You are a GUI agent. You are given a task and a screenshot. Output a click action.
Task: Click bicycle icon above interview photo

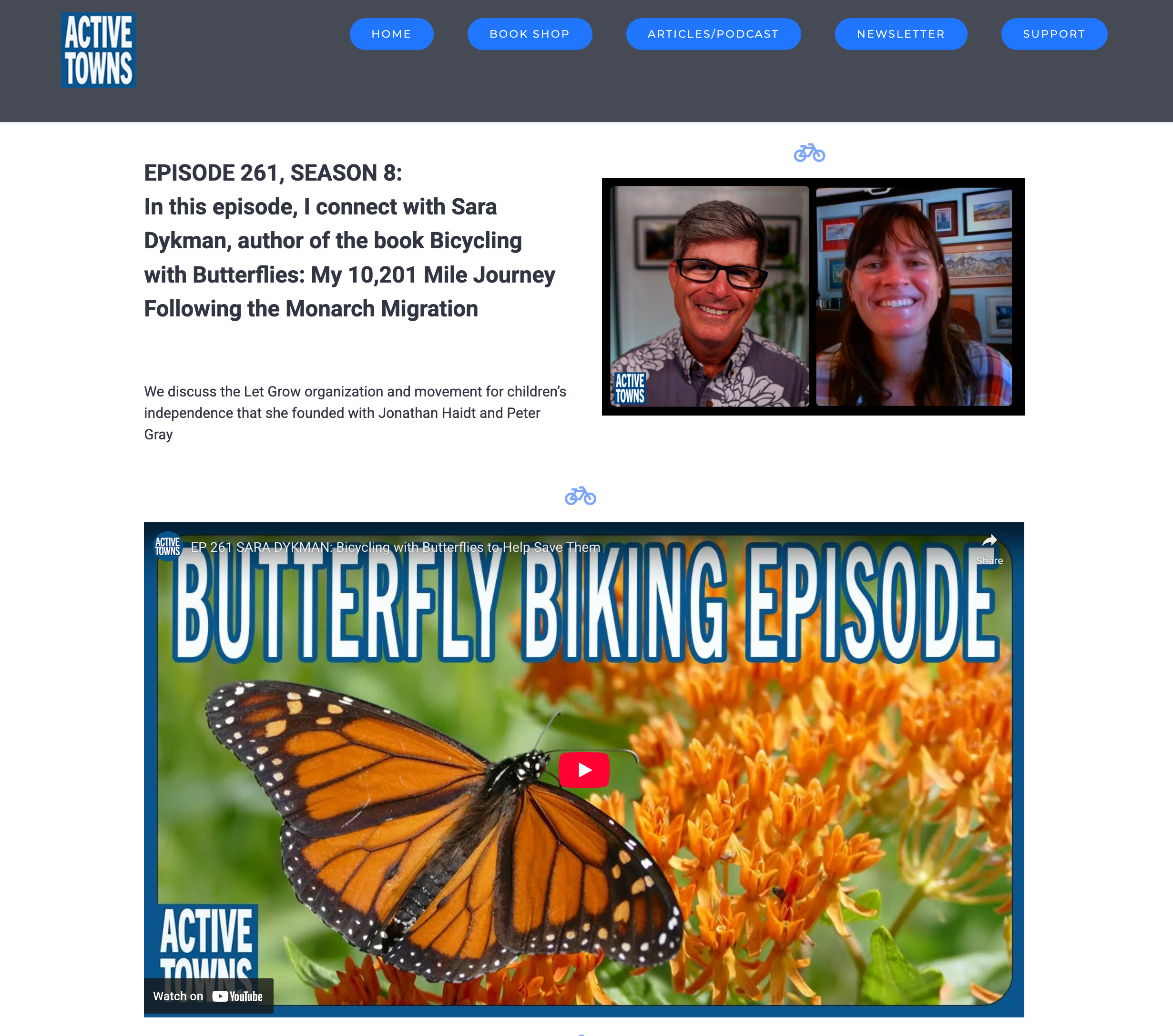click(809, 152)
